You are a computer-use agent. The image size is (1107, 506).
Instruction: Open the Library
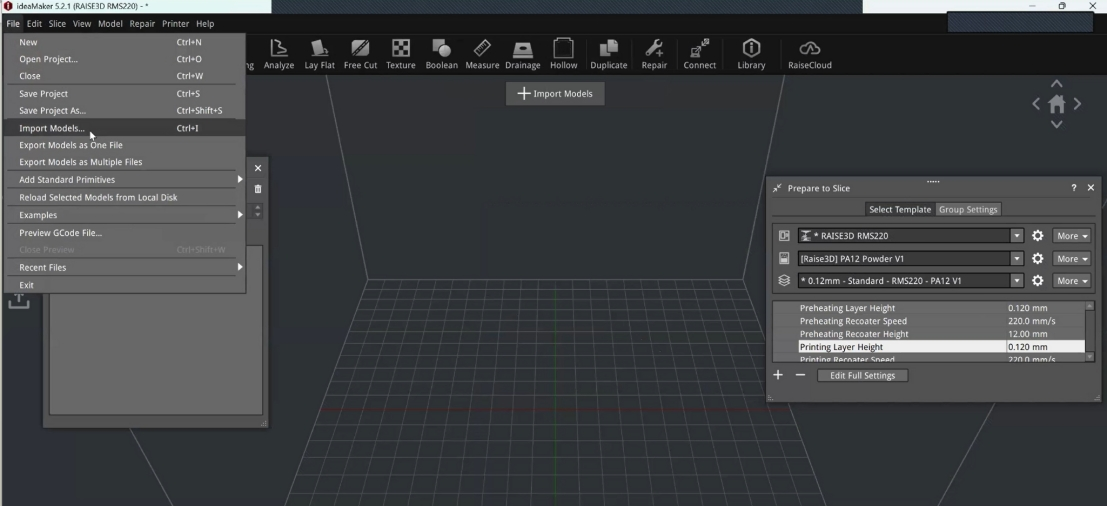[751, 54]
